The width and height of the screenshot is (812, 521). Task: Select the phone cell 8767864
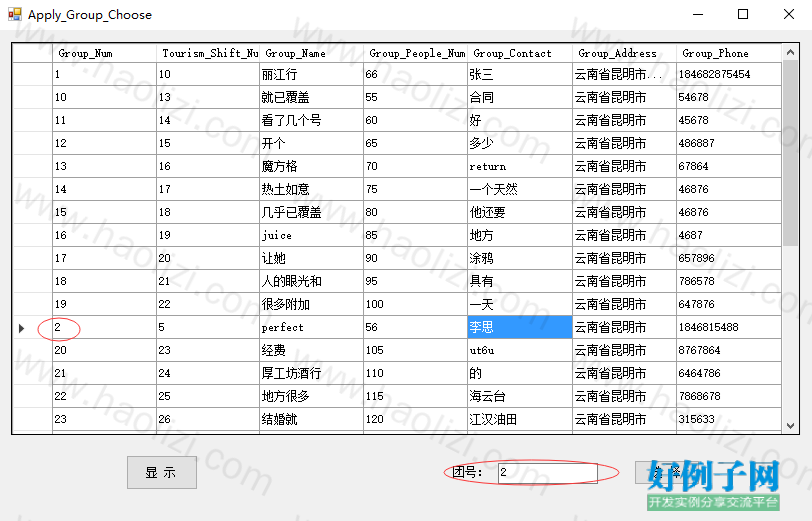(x=729, y=350)
